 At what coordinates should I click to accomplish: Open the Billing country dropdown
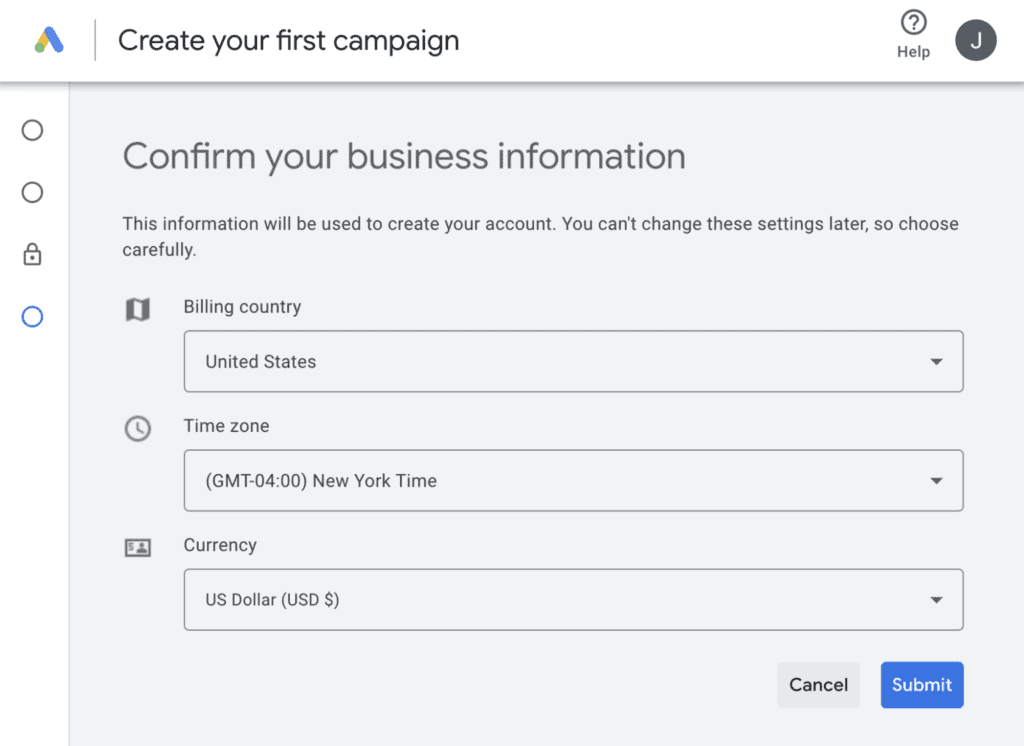[x=936, y=361]
